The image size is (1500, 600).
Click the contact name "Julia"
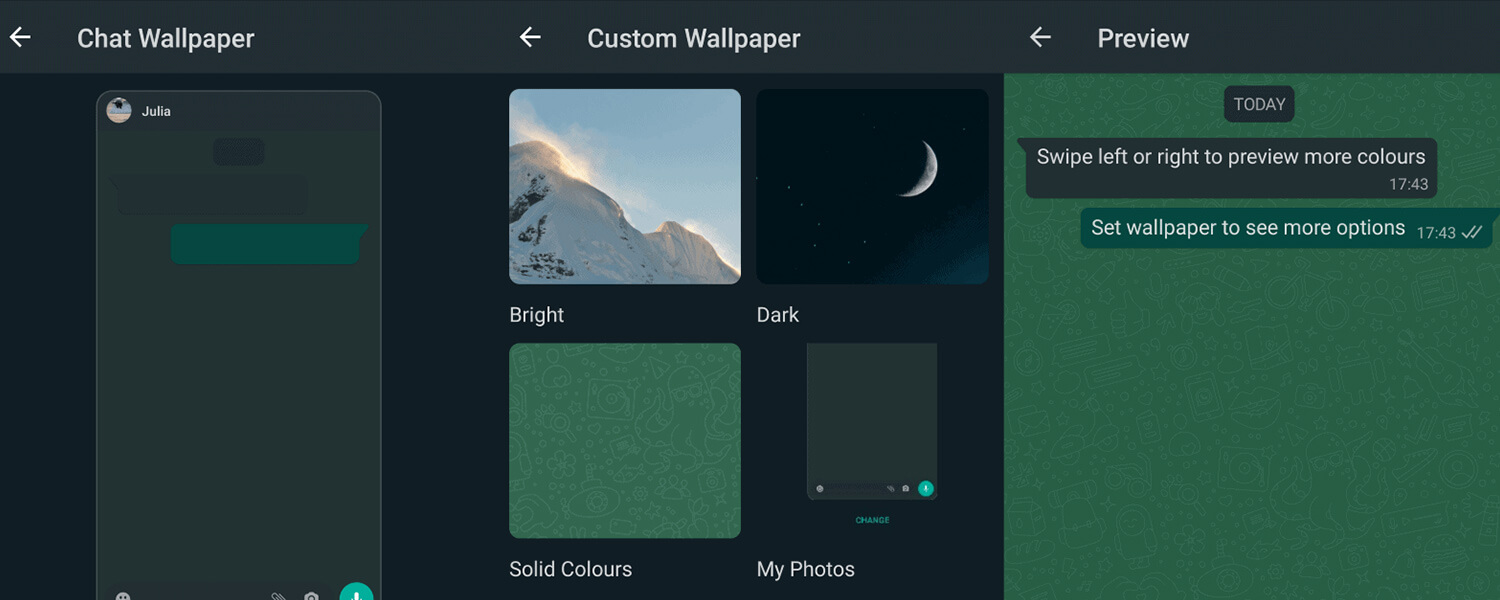click(x=156, y=111)
